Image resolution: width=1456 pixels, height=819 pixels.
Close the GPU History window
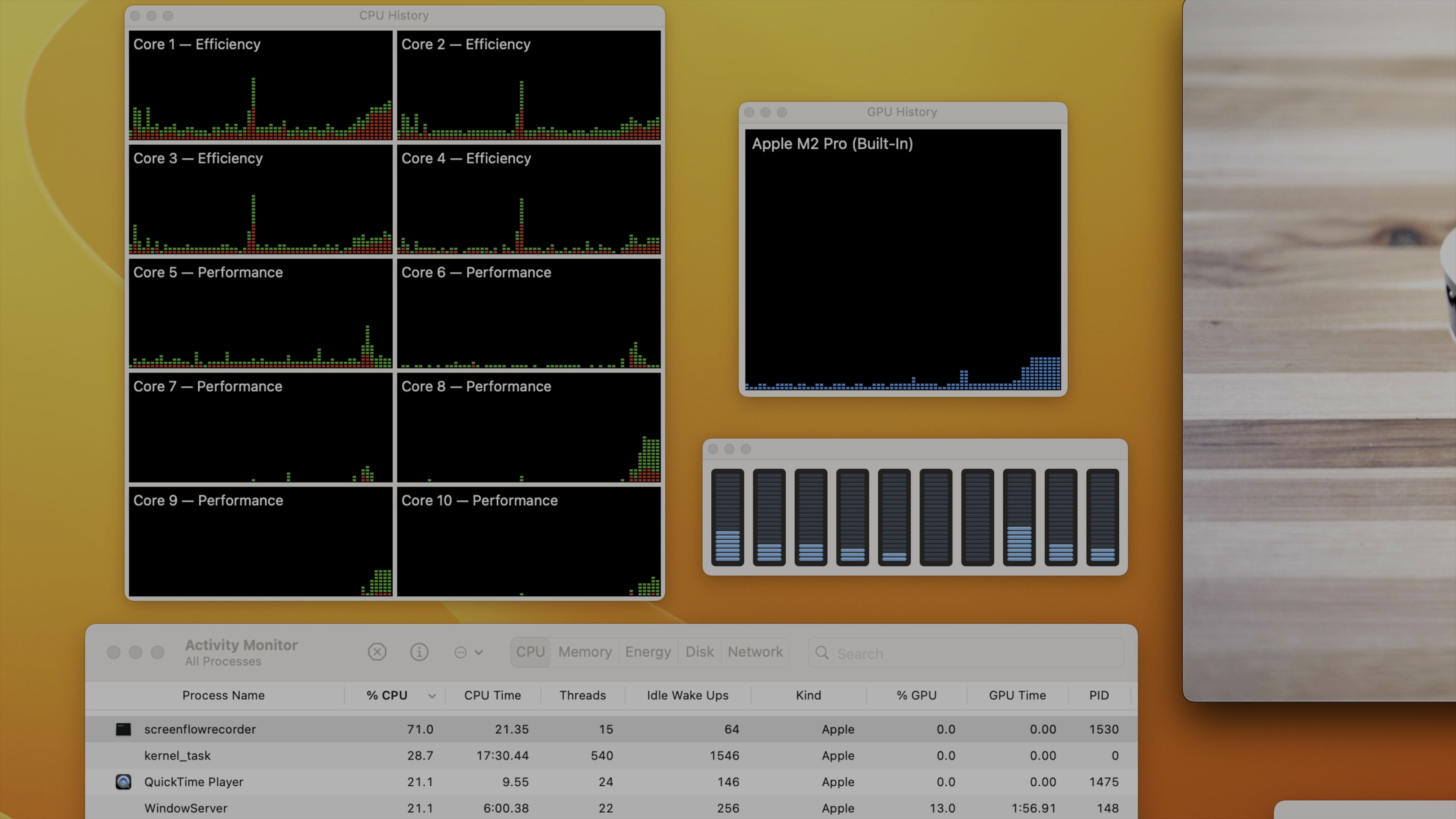point(750,112)
